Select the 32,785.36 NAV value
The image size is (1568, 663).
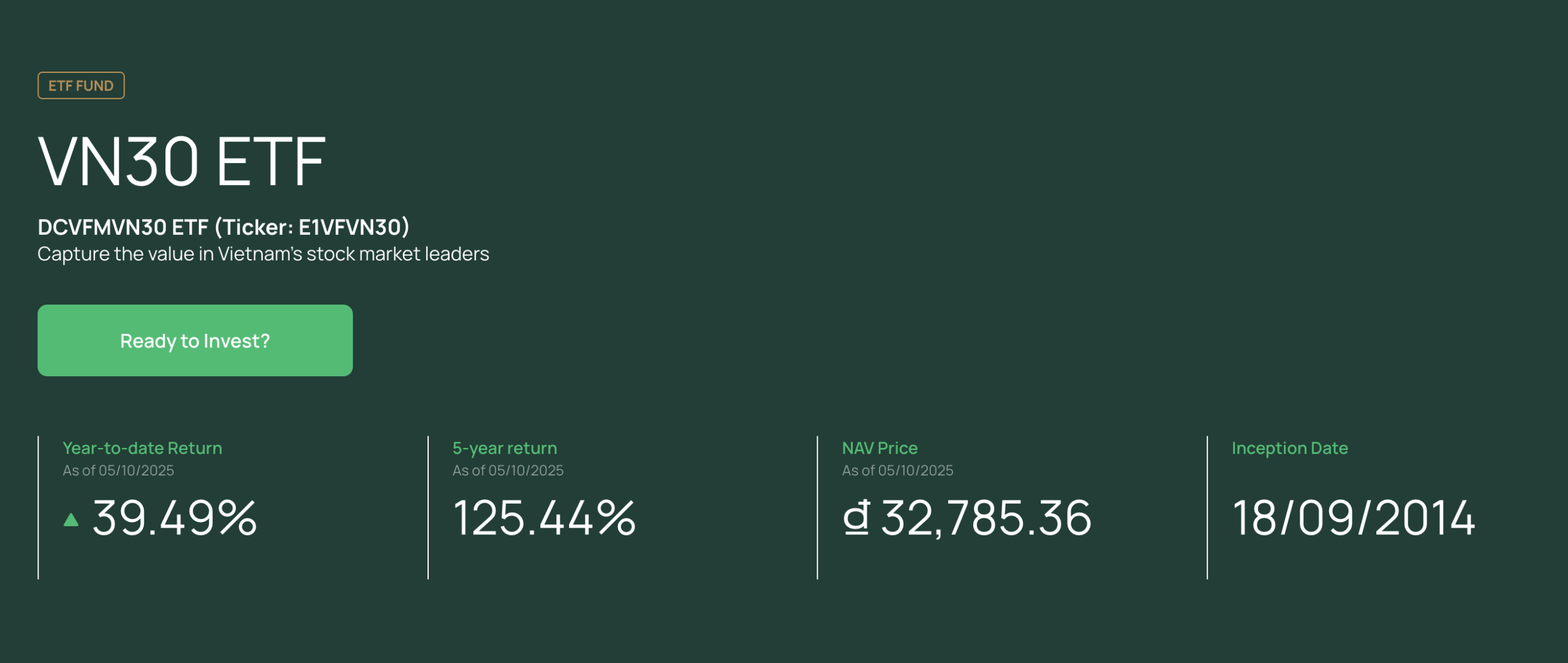point(986,518)
